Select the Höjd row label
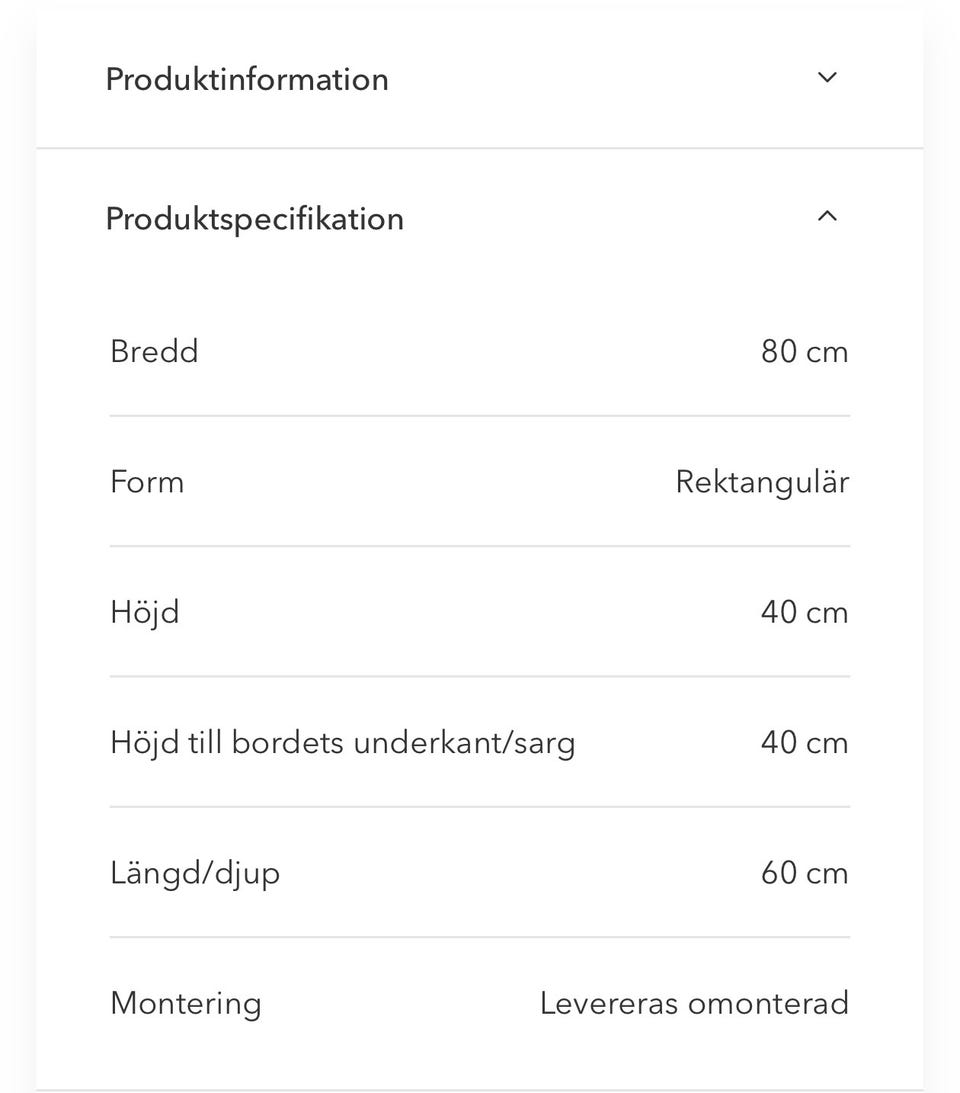960x1093 pixels. [145, 612]
